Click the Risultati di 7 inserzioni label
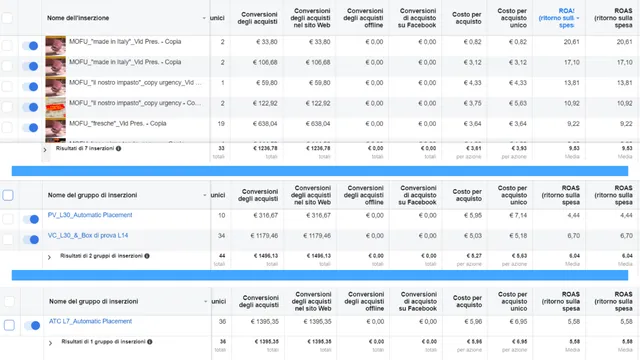 coord(85,149)
